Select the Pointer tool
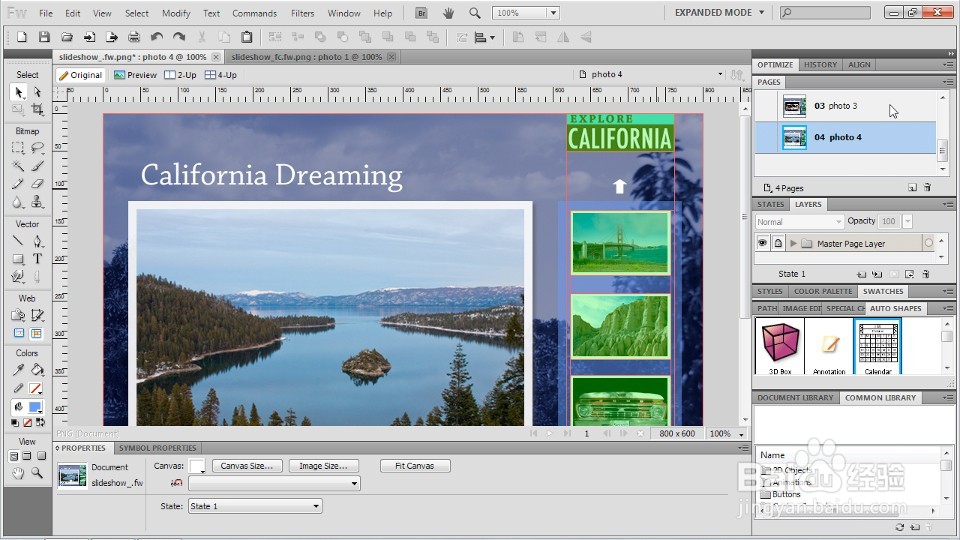The height and width of the screenshot is (540, 960). point(18,92)
